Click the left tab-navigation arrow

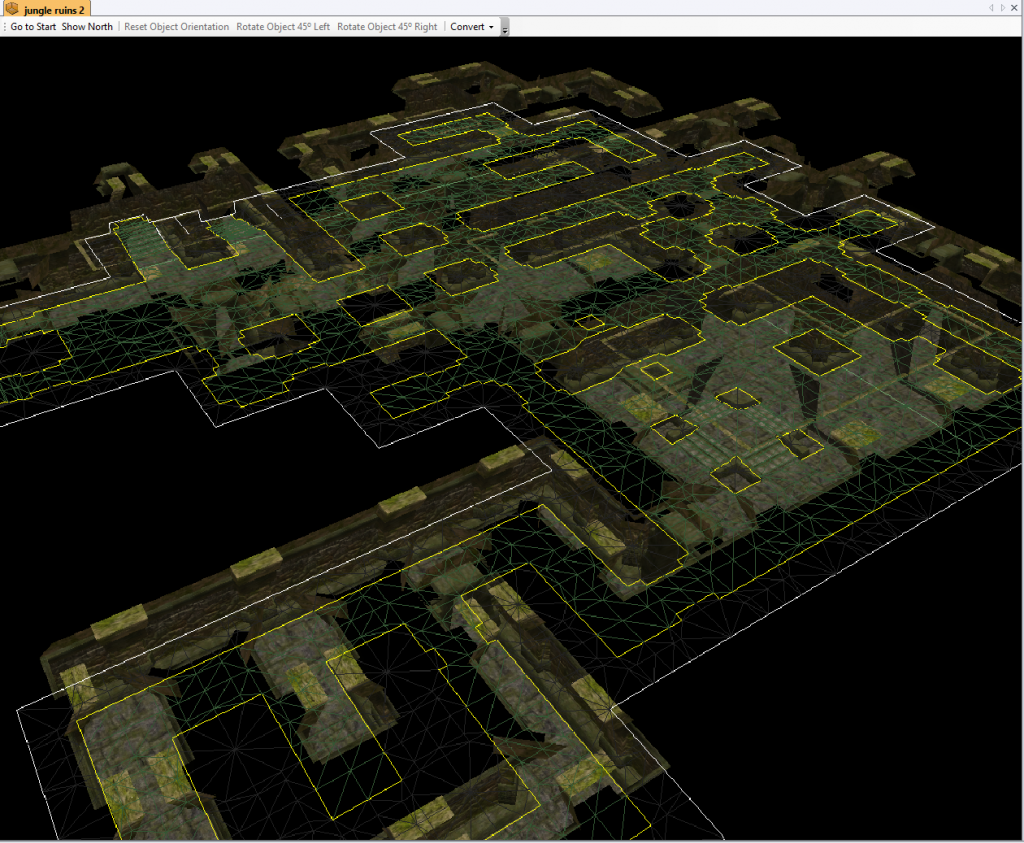(x=991, y=7)
